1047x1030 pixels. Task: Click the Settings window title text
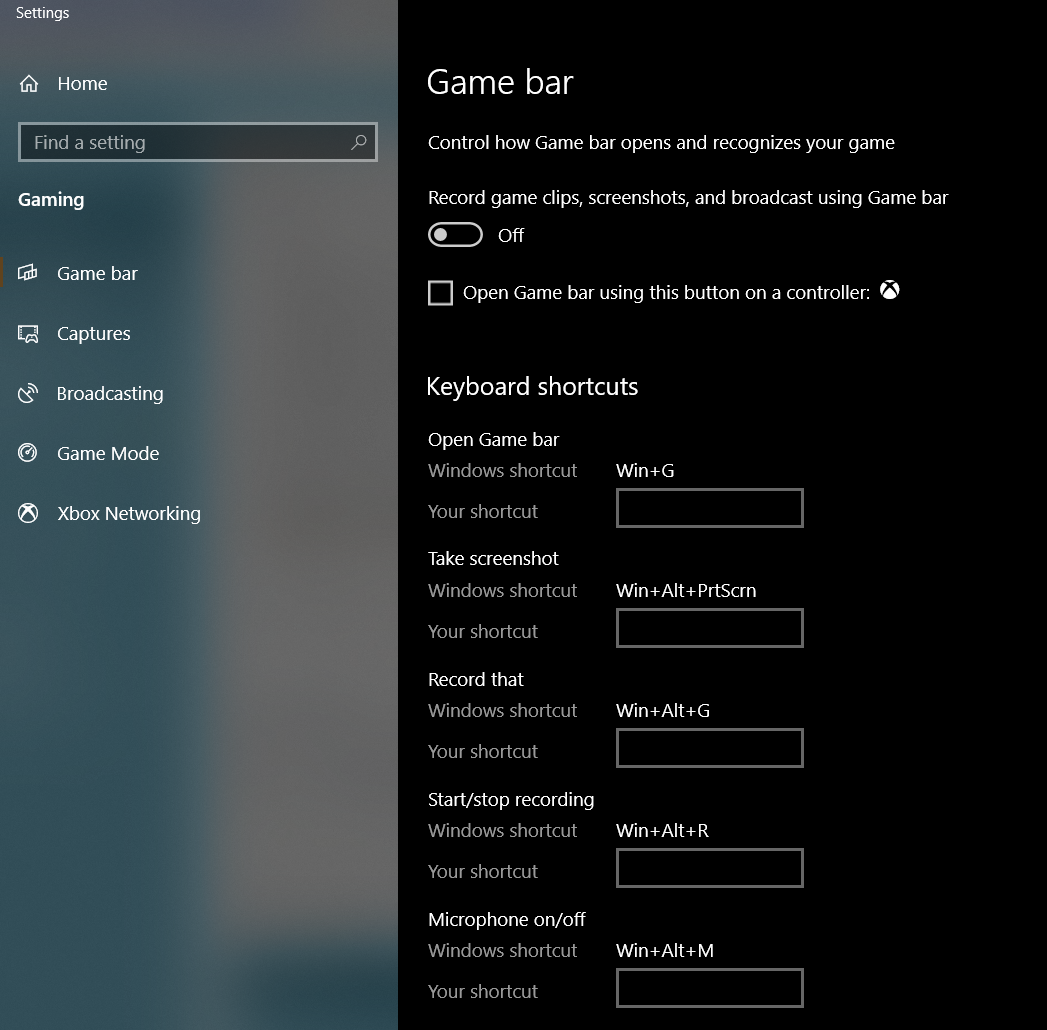point(42,13)
